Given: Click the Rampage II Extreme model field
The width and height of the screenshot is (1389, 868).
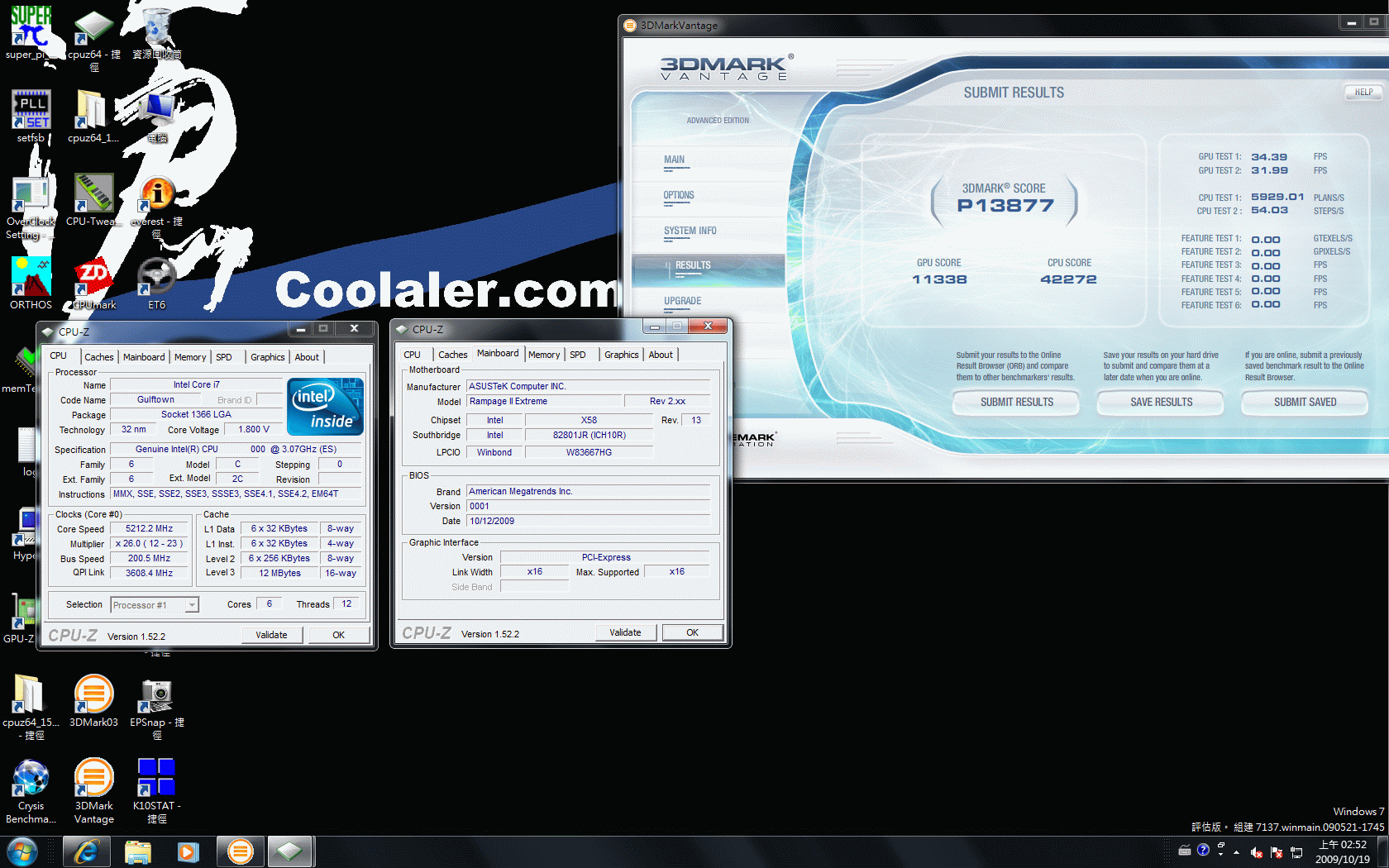Looking at the screenshot, I should 543,402.
